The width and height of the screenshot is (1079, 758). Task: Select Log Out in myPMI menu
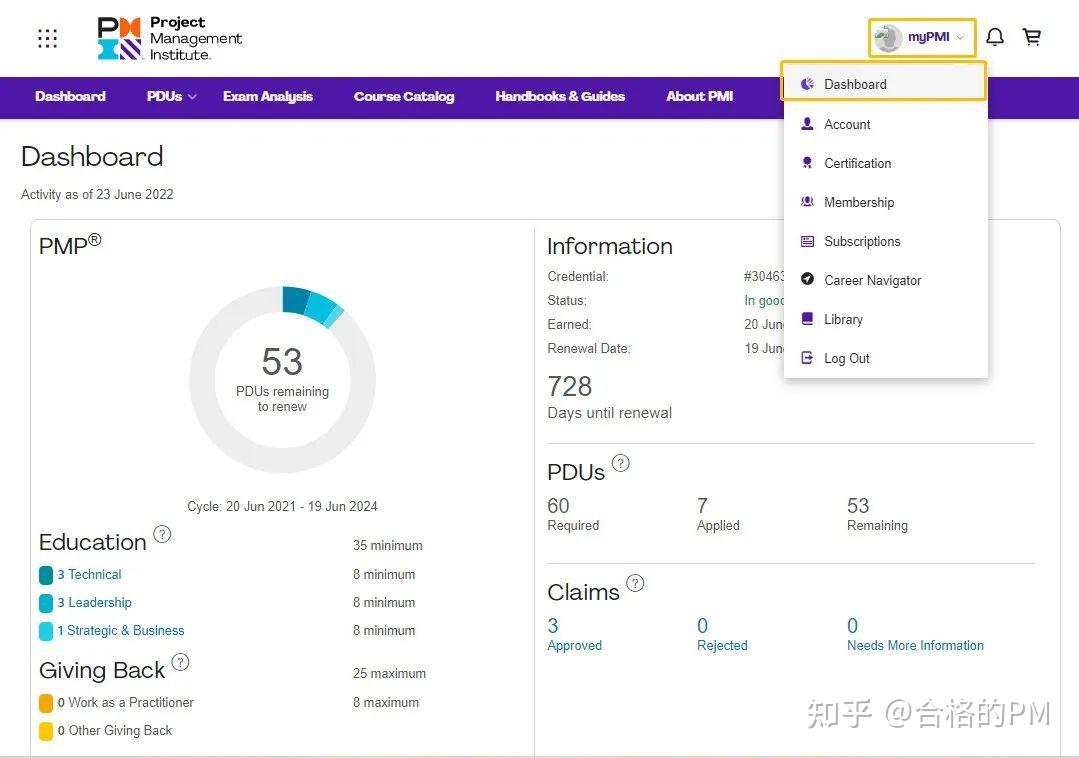coord(885,358)
